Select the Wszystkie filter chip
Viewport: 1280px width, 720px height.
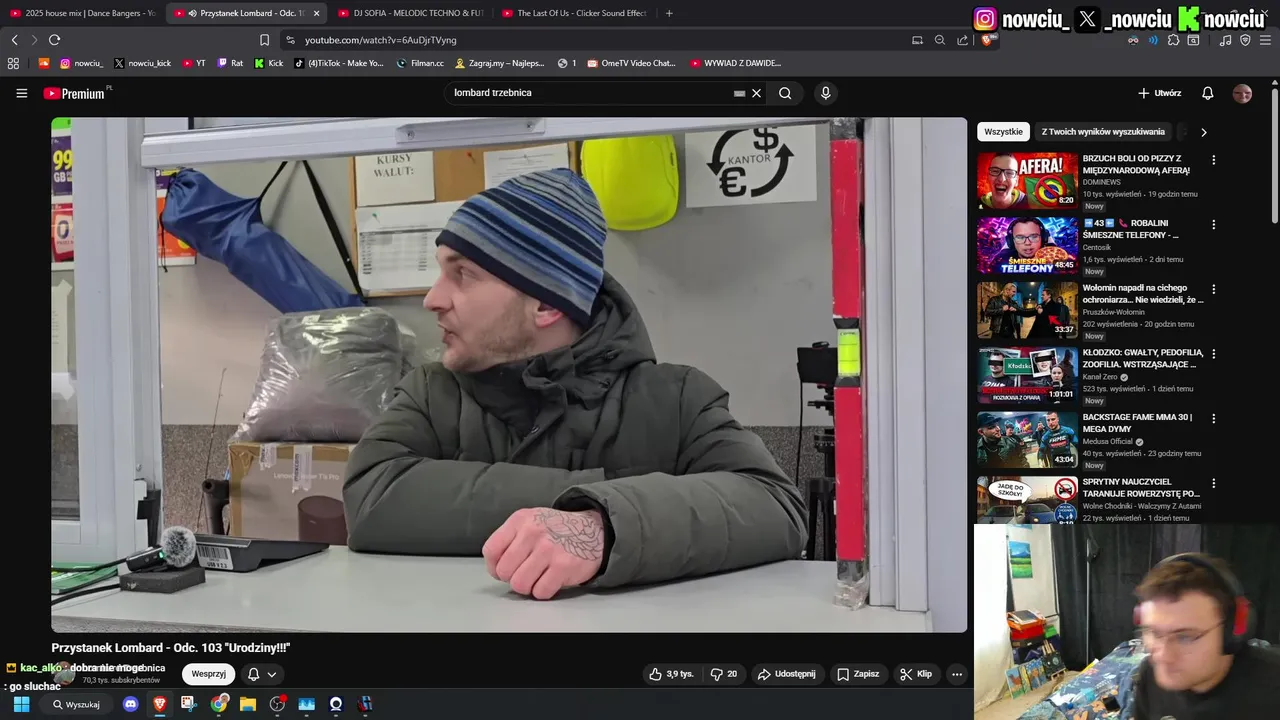[x=1003, y=132]
